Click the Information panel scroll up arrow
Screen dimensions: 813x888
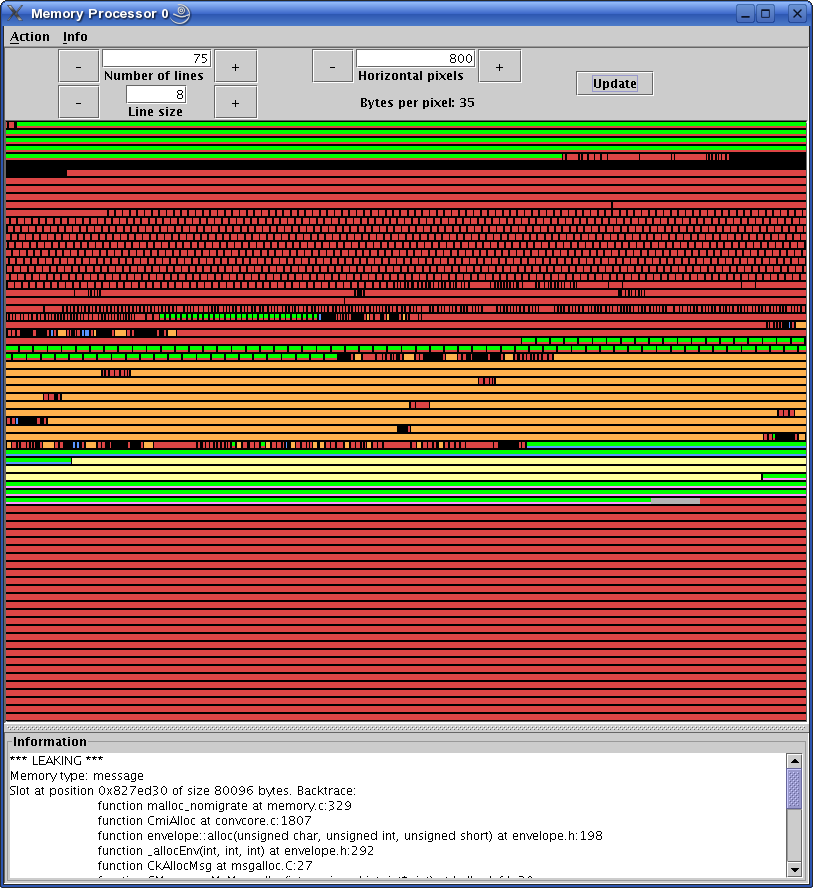[794, 761]
